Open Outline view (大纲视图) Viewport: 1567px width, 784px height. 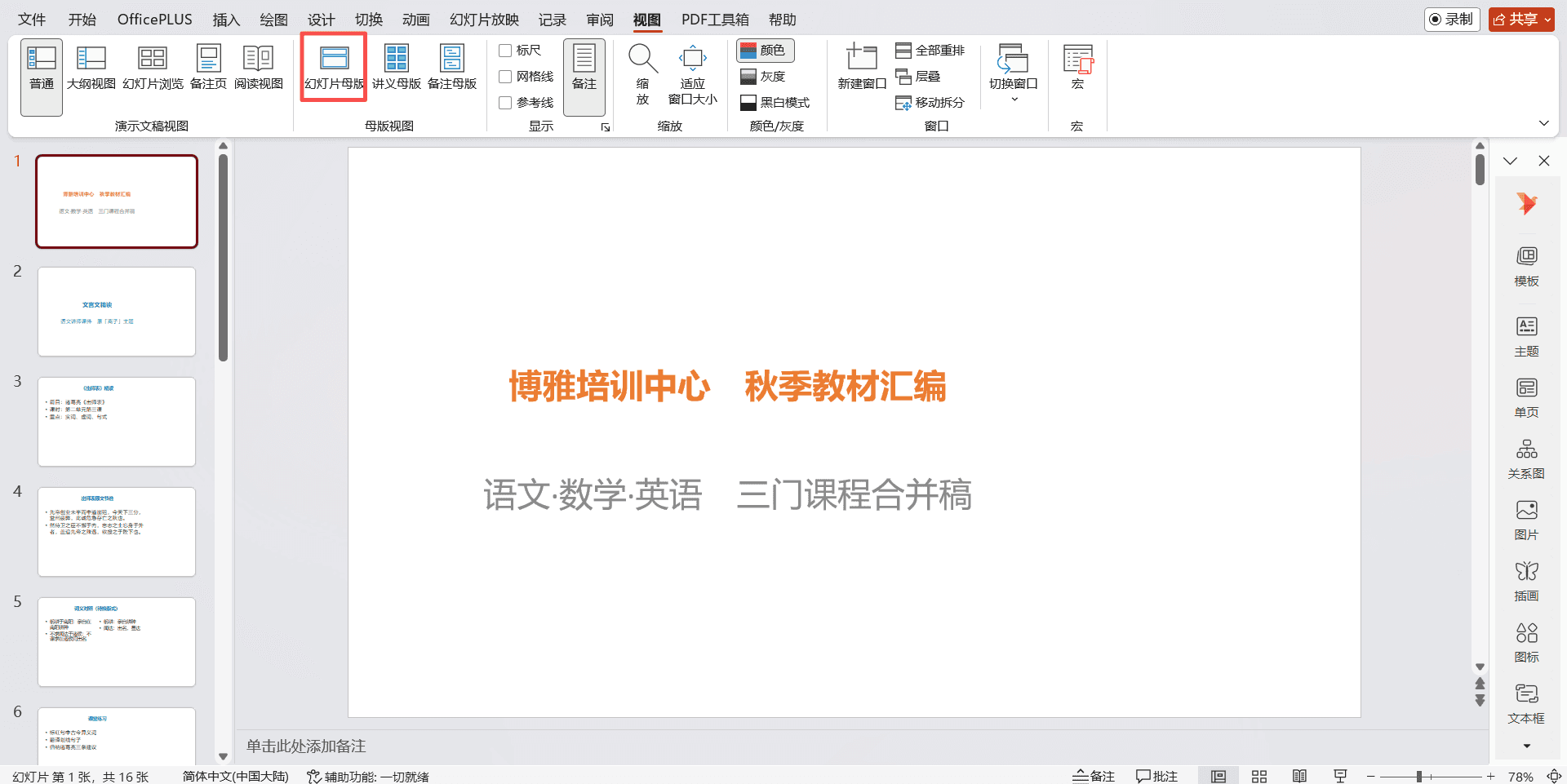coord(91,69)
